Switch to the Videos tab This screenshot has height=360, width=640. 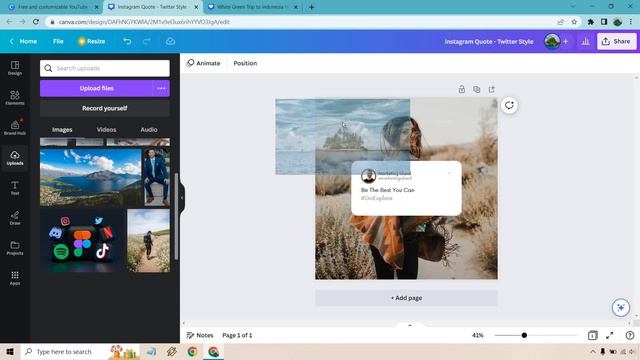click(x=106, y=129)
